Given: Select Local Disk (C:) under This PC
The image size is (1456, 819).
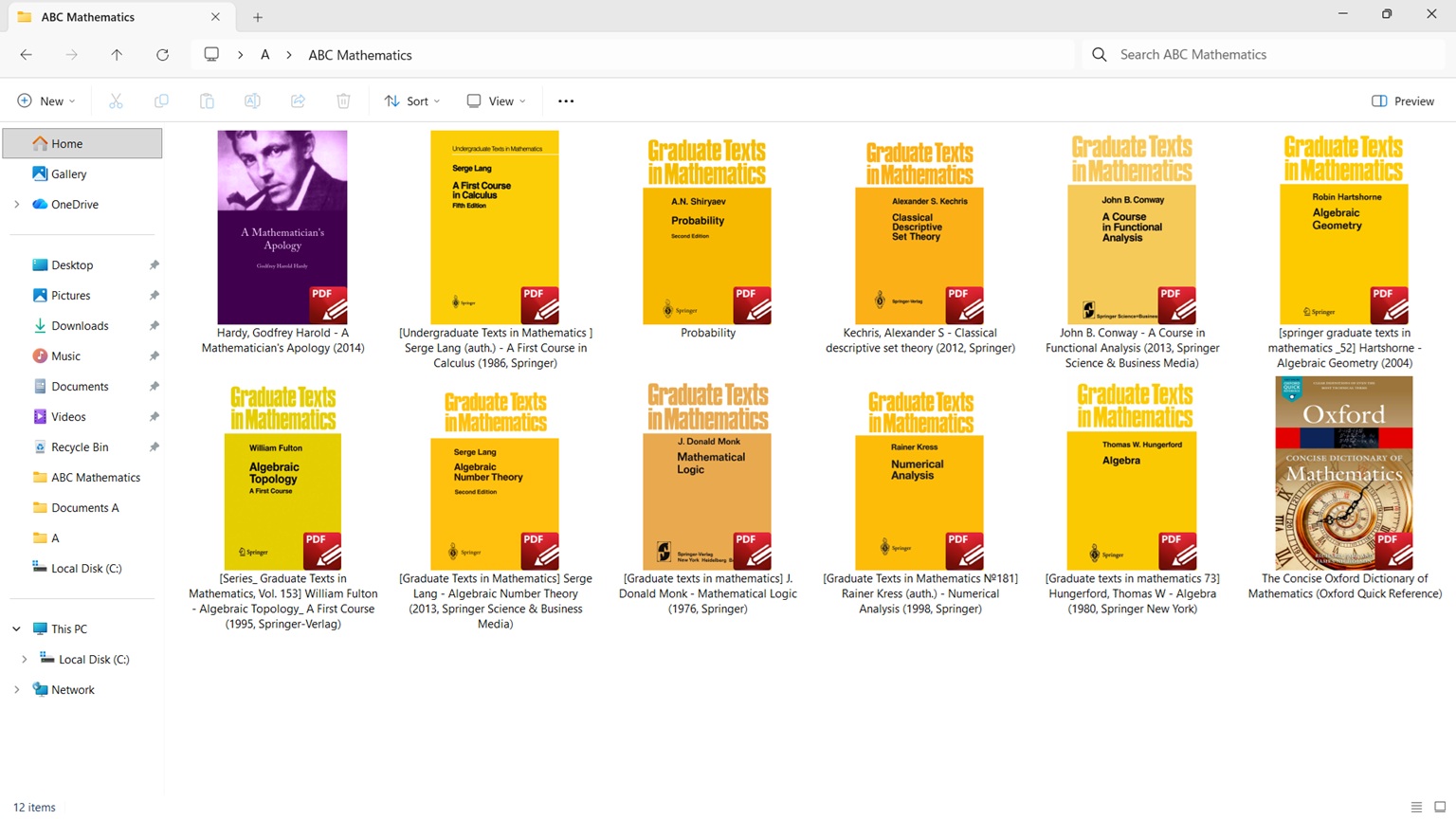Looking at the screenshot, I should point(82,660).
